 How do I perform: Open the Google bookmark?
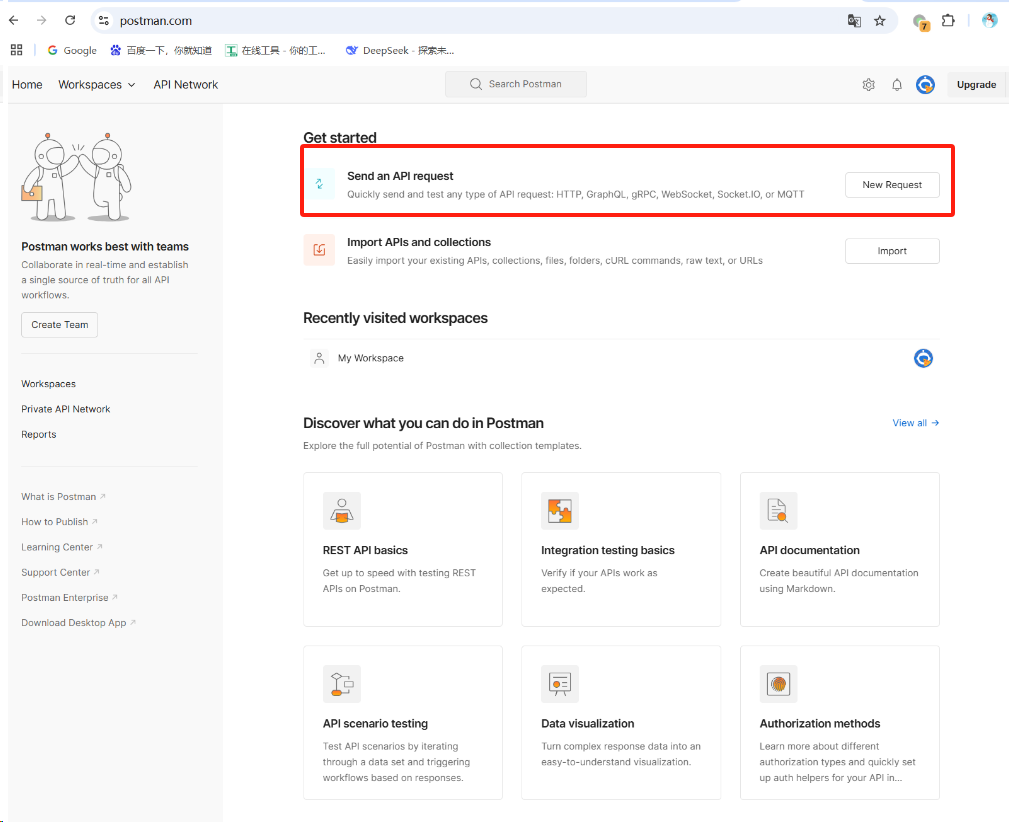point(72,50)
